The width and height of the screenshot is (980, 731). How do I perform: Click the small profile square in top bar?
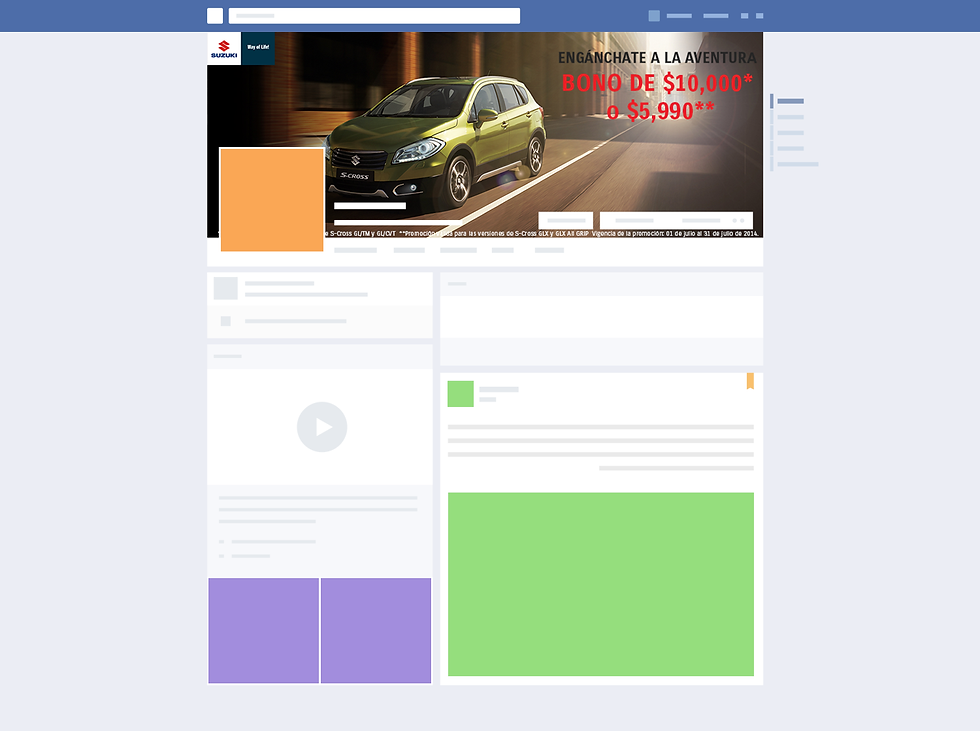[x=654, y=16]
